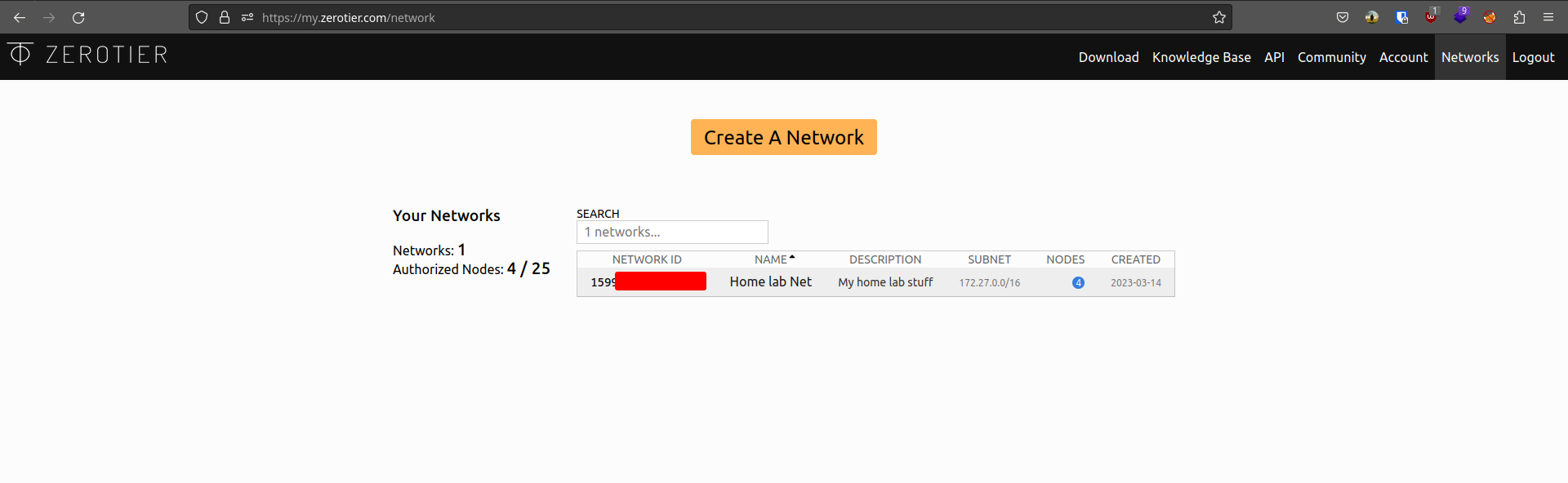This screenshot has width=1568, height=483.
Task: Click Logout in top navigation
Action: [x=1533, y=57]
